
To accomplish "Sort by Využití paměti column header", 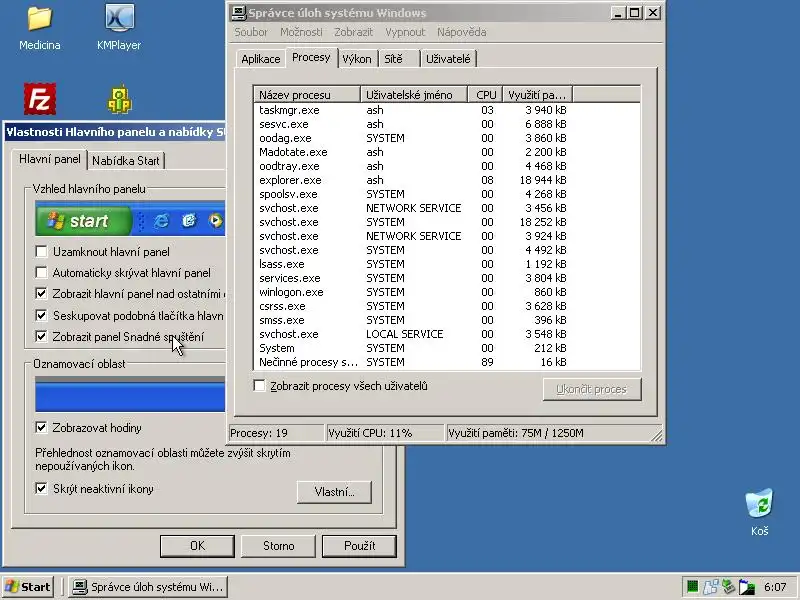I will [537, 95].
